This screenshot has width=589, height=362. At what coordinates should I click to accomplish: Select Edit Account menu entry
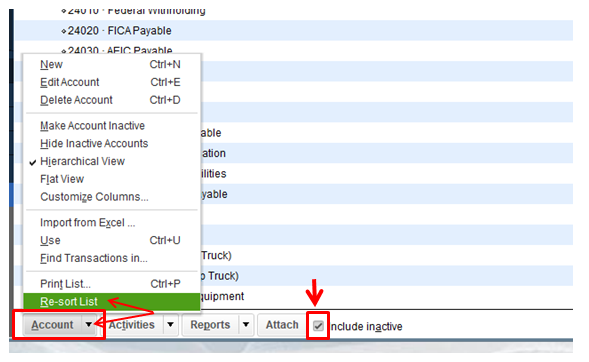pos(112,82)
